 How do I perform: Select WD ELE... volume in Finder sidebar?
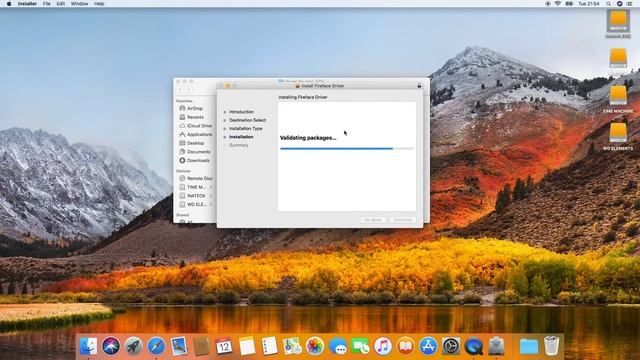(x=196, y=204)
